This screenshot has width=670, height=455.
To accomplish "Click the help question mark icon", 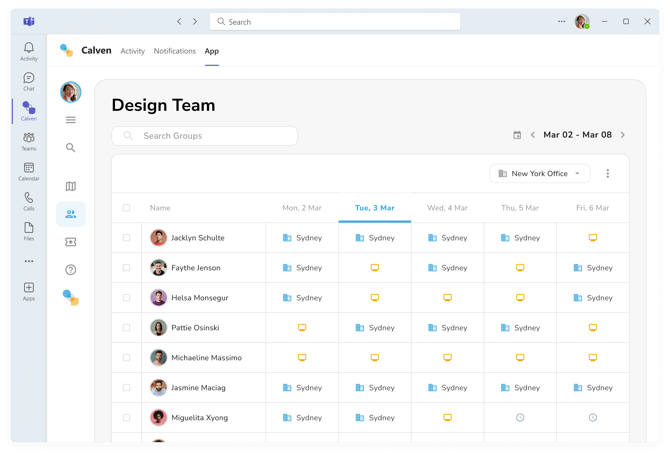I will pos(70,270).
